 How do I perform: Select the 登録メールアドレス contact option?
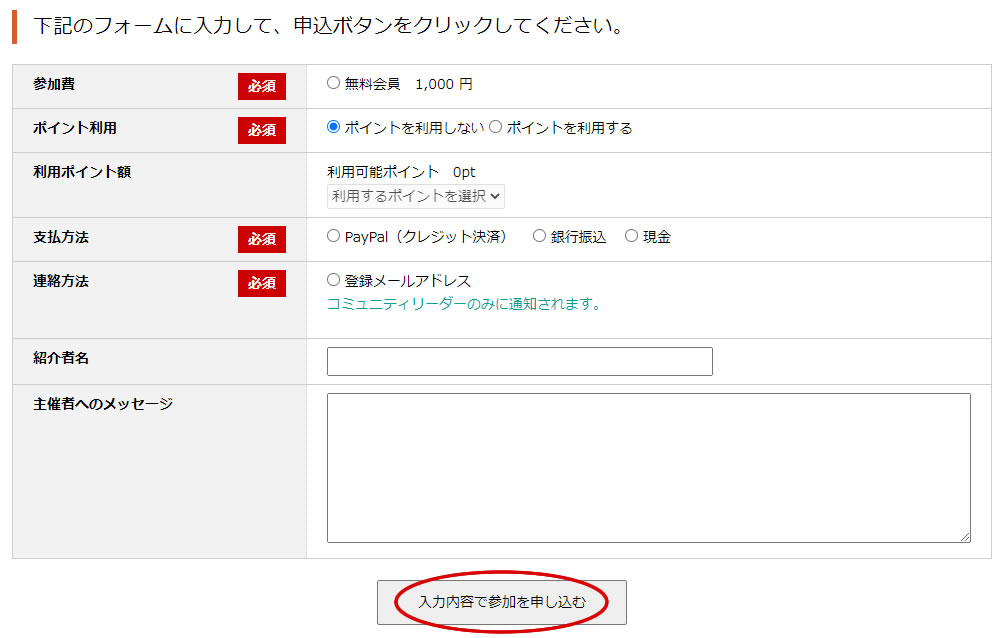click(x=334, y=281)
